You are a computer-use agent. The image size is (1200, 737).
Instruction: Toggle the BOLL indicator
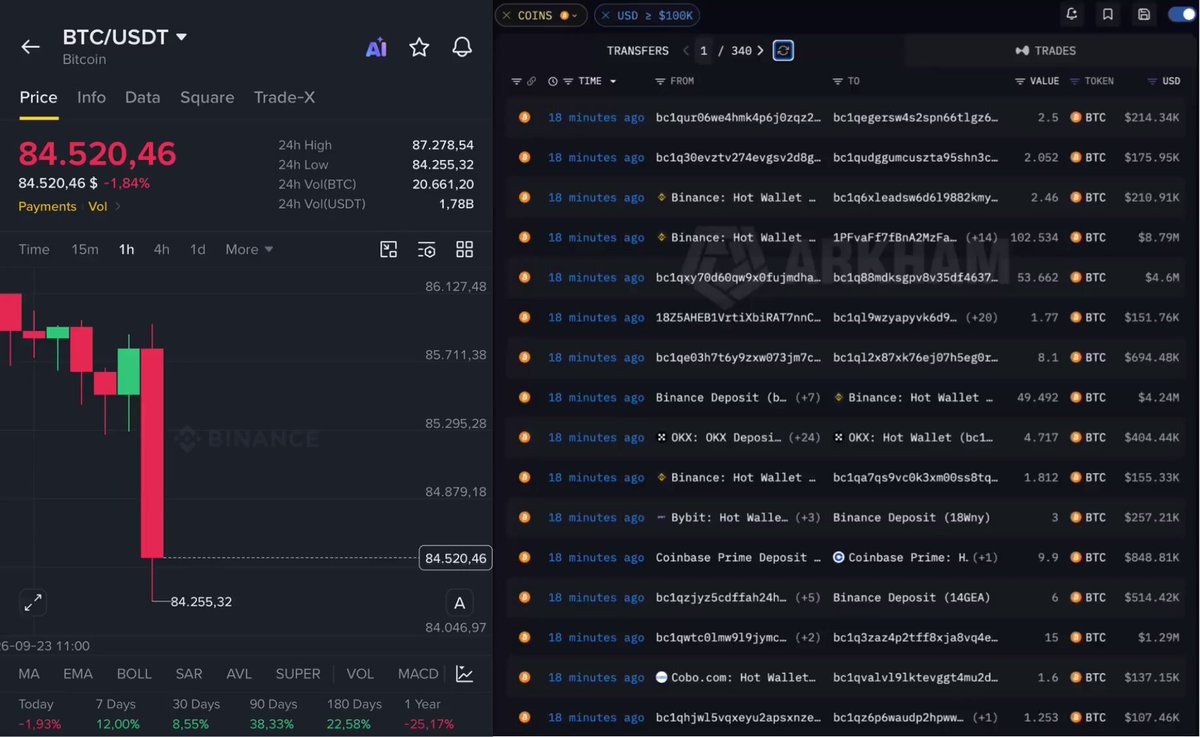pos(134,674)
